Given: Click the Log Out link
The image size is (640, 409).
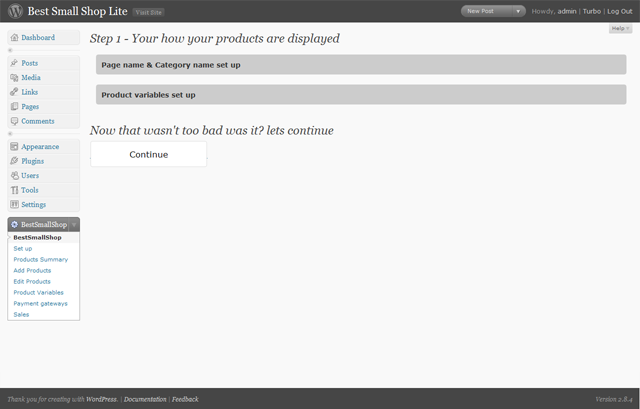Looking at the screenshot, I should tap(620, 11).
